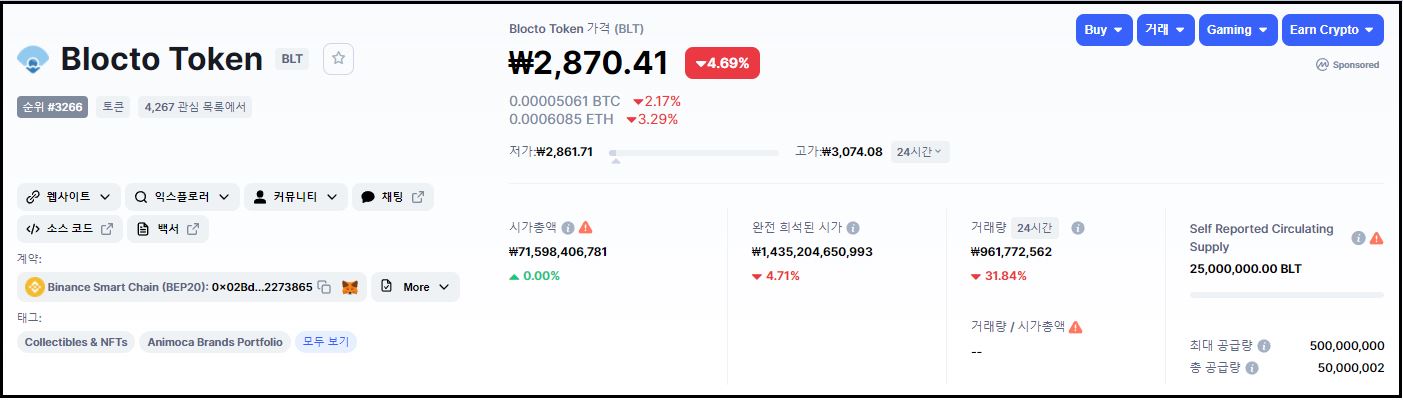The image size is (1403, 400).
Task: Open the 백서 whitepaper link
Action: (x=167, y=229)
